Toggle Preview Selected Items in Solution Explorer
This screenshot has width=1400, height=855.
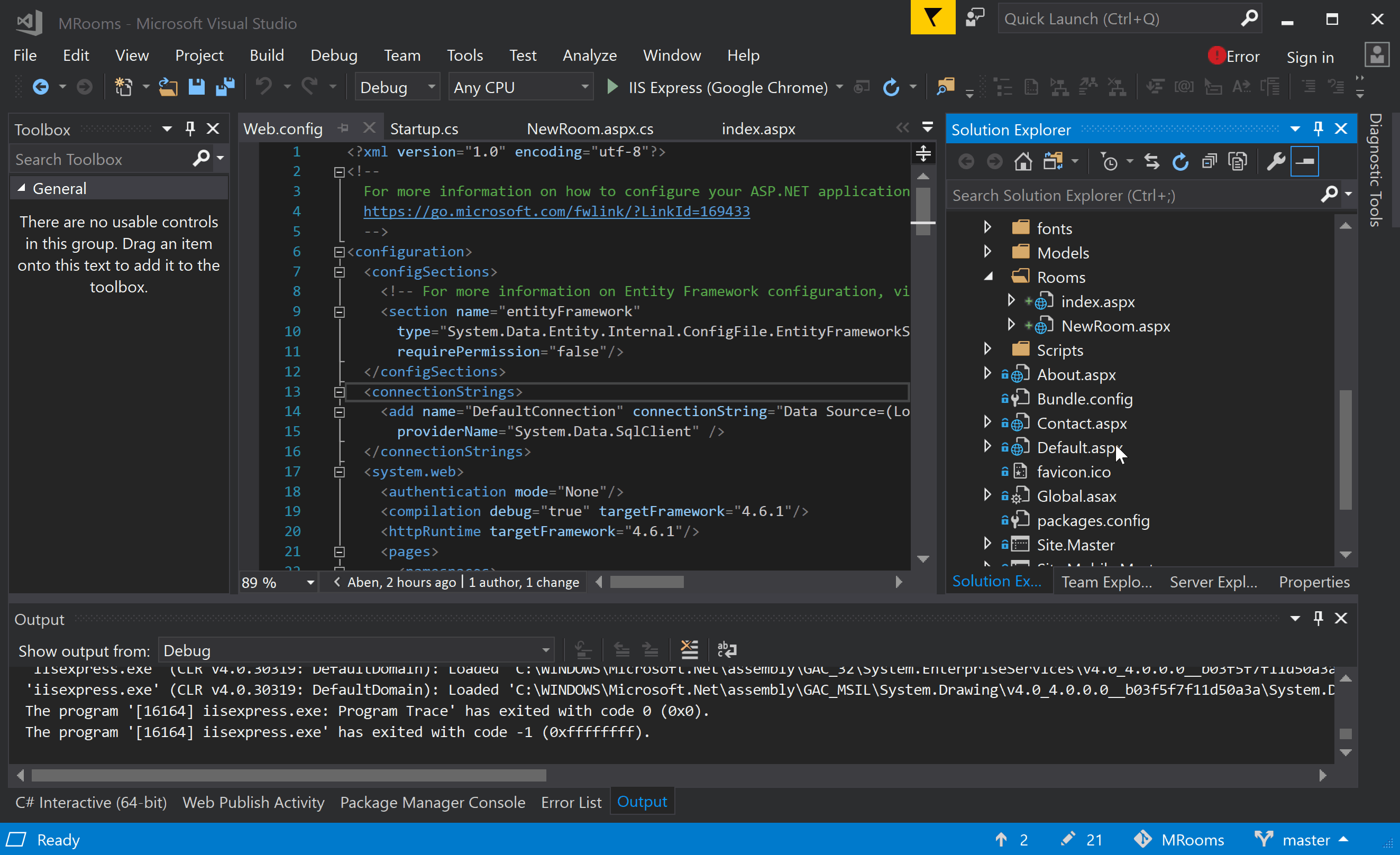point(1305,162)
